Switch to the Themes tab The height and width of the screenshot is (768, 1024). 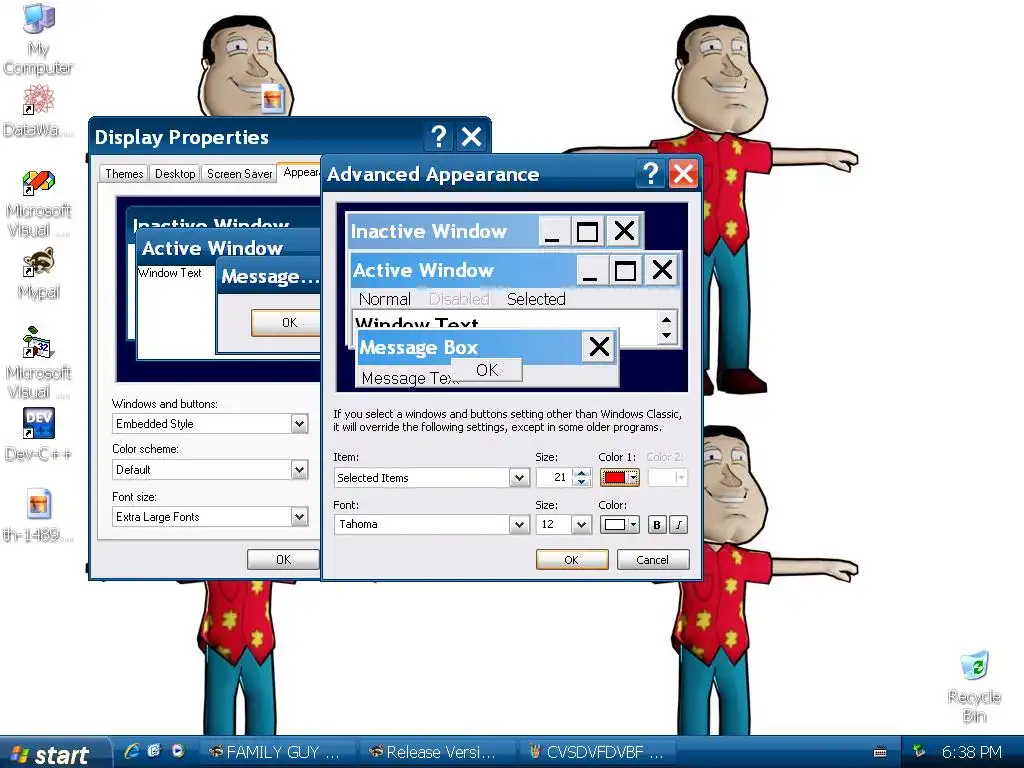[124, 174]
